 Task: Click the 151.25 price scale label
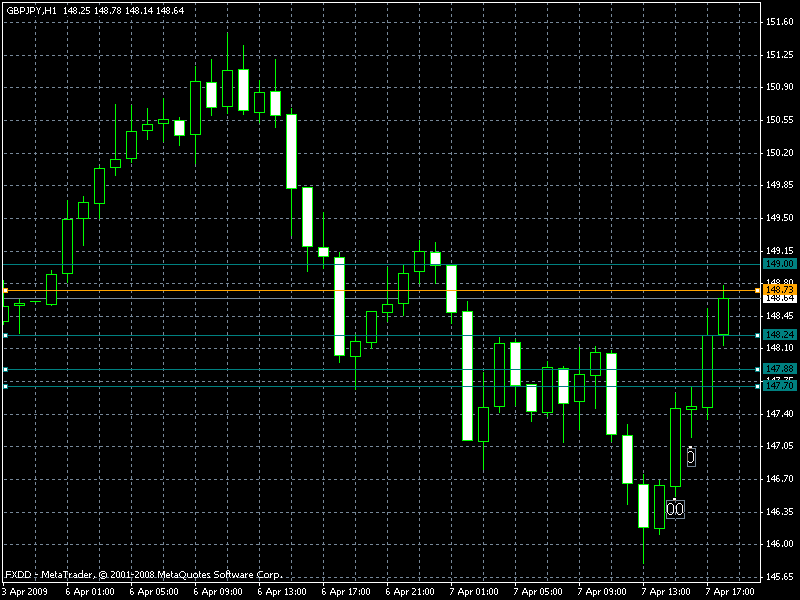(780, 55)
